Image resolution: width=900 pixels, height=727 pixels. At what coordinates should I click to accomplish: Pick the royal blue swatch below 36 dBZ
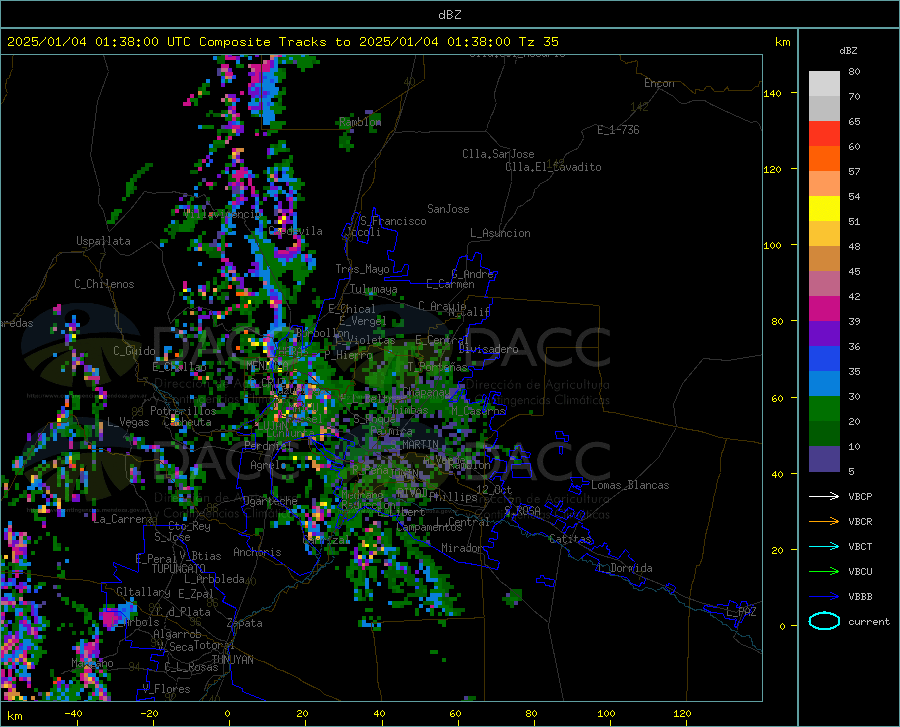click(824, 359)
